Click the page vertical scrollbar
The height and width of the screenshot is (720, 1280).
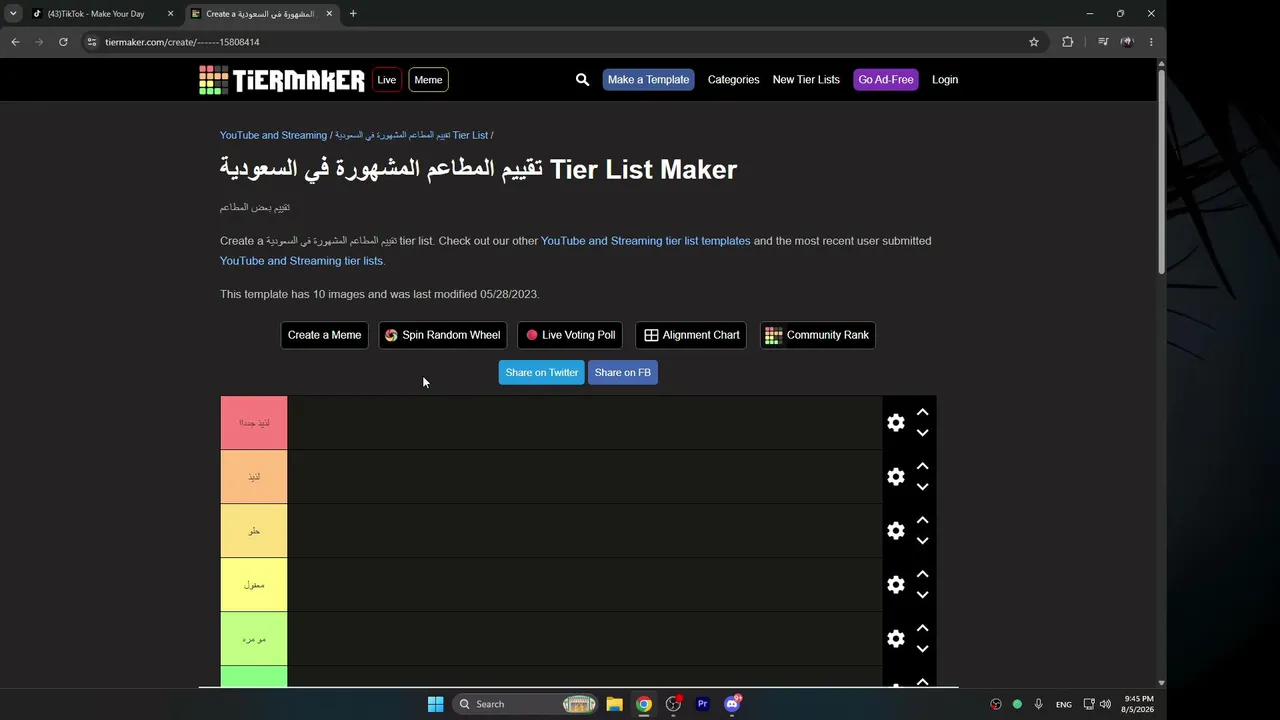coord(1161,171)
